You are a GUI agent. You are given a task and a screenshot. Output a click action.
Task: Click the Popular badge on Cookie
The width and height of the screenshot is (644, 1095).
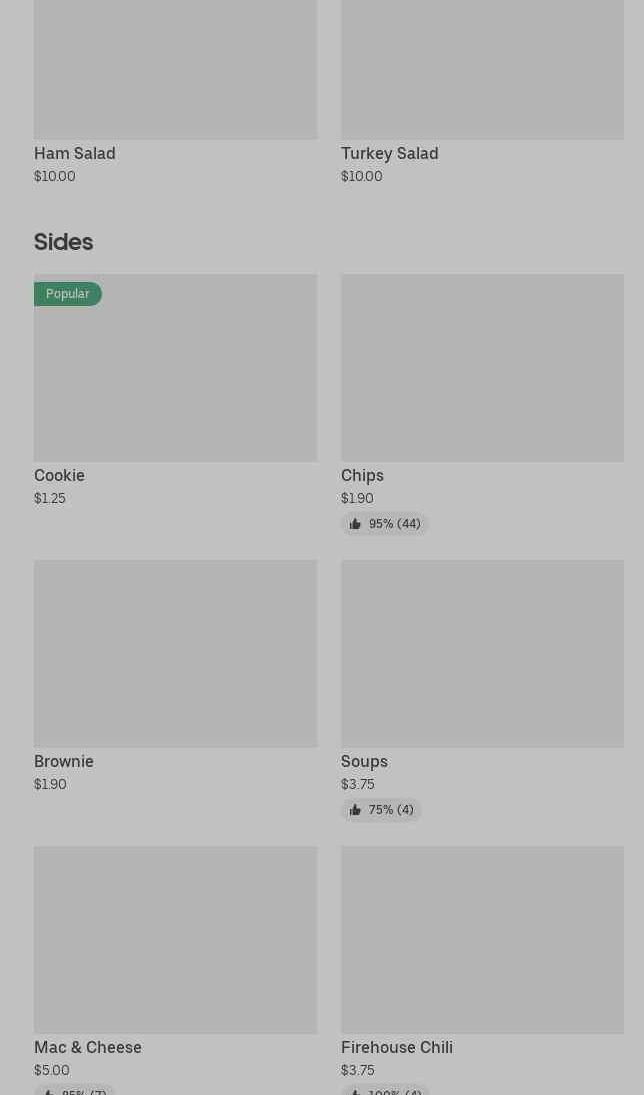tap(68, 294)
